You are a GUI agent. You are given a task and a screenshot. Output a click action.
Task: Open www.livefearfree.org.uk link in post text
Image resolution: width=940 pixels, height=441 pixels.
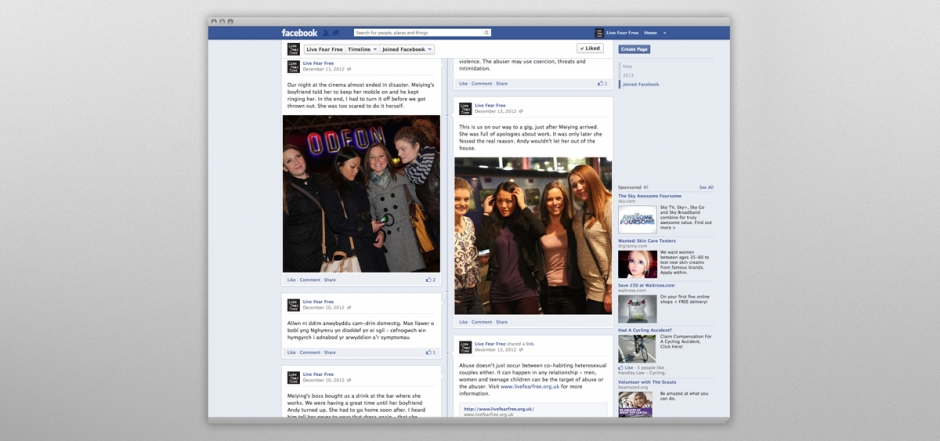[530, 386]
